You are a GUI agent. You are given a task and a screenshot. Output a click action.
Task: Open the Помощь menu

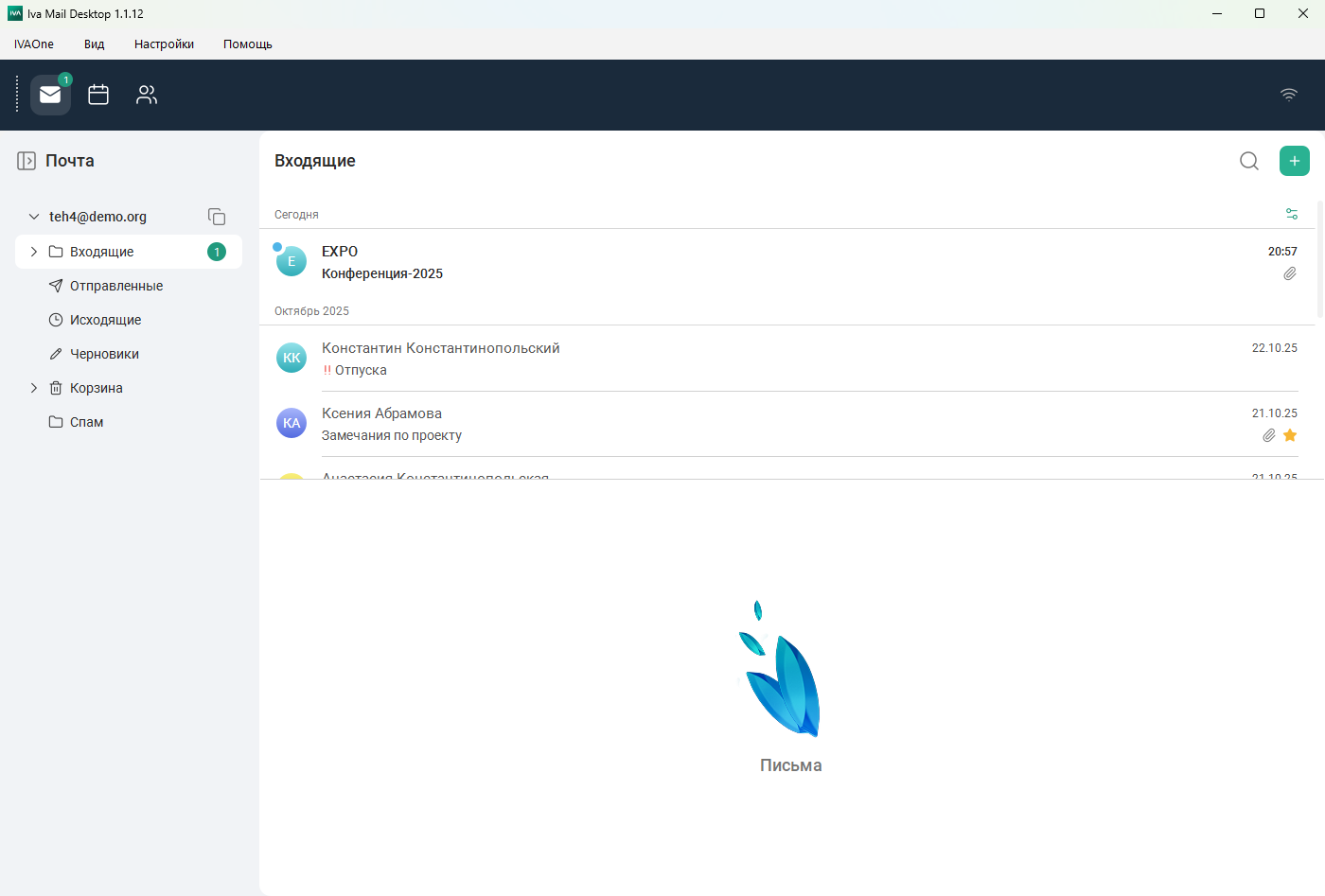click(247, 44)
